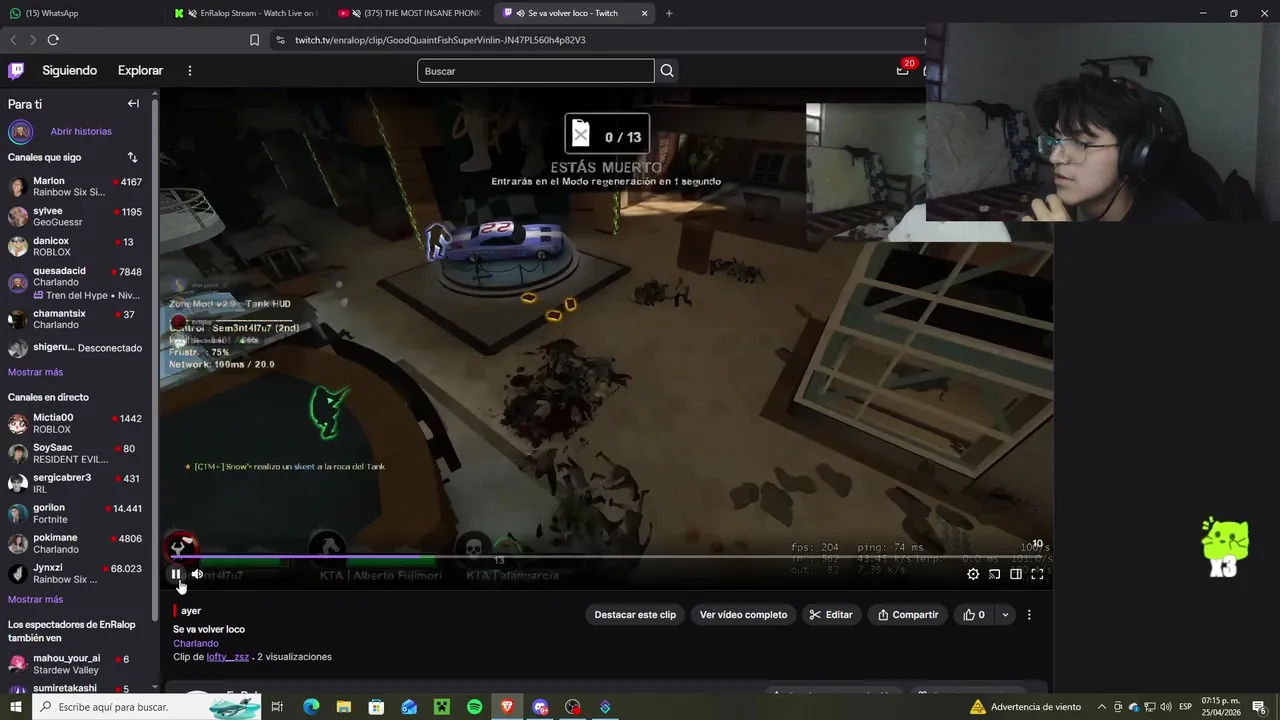The height and width of the screenshot is (720, 1280).
Task: Open Abrir historias
Action: click(81, 131)
